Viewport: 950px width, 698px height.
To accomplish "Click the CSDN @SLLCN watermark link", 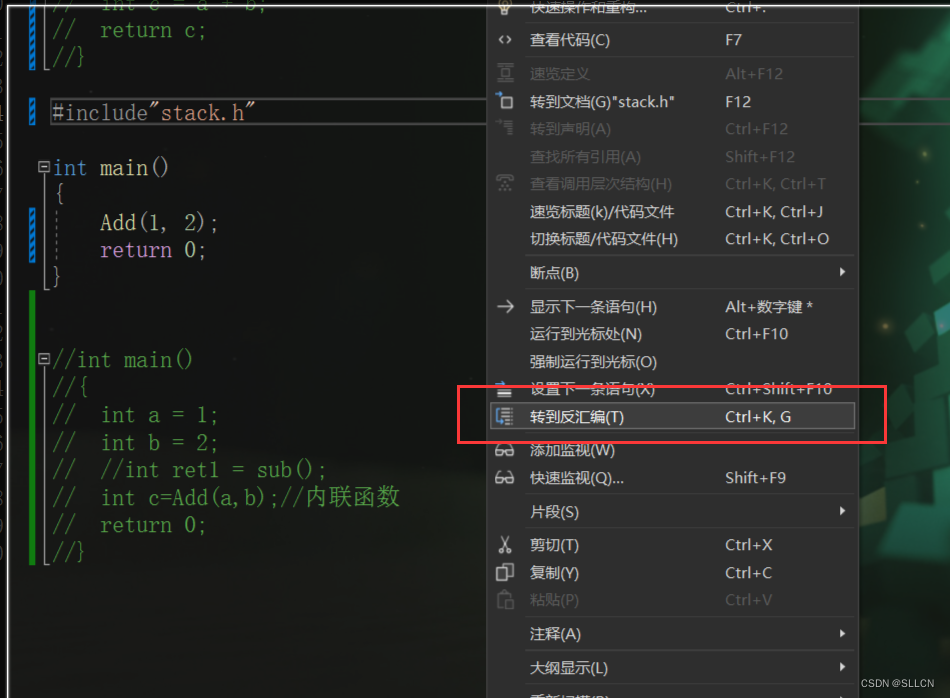I will (897, 683).
